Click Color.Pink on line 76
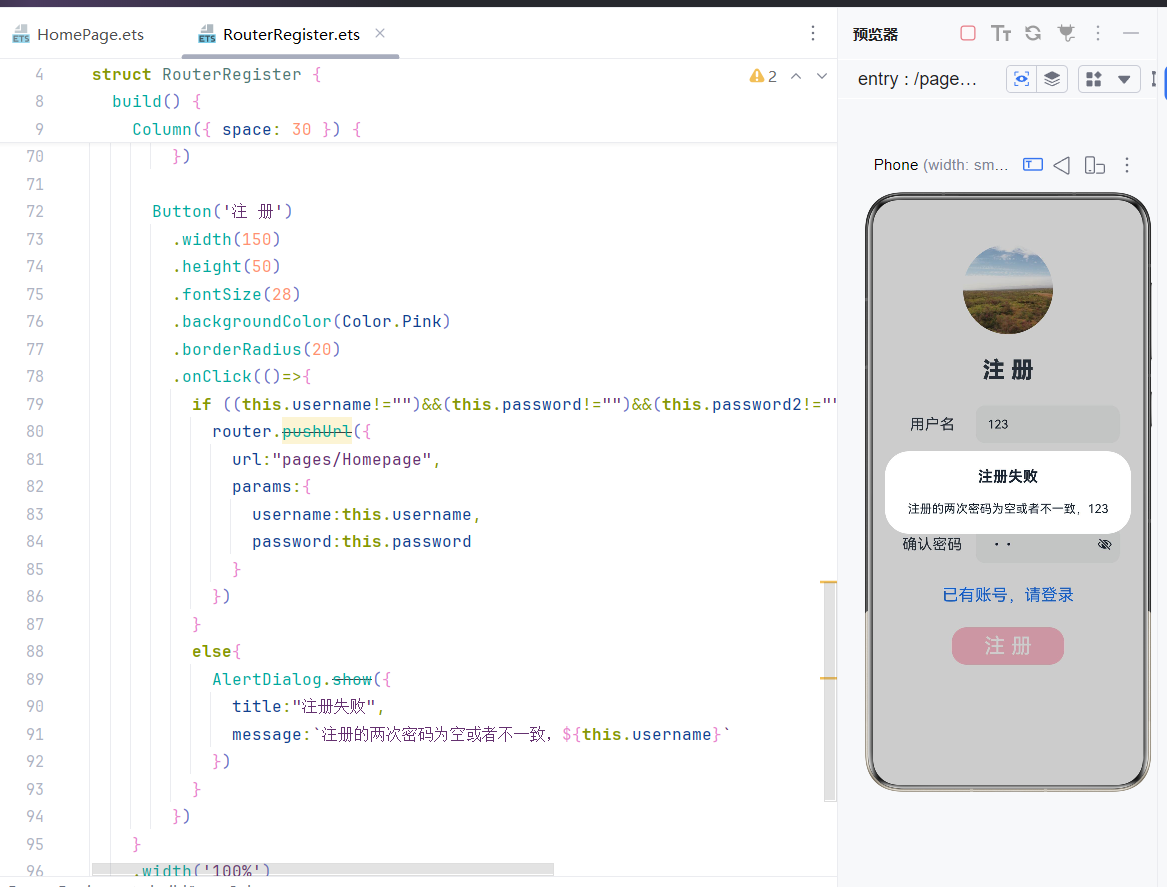The width and height of the screenshot is (1167, 887). tap(391, 321)
